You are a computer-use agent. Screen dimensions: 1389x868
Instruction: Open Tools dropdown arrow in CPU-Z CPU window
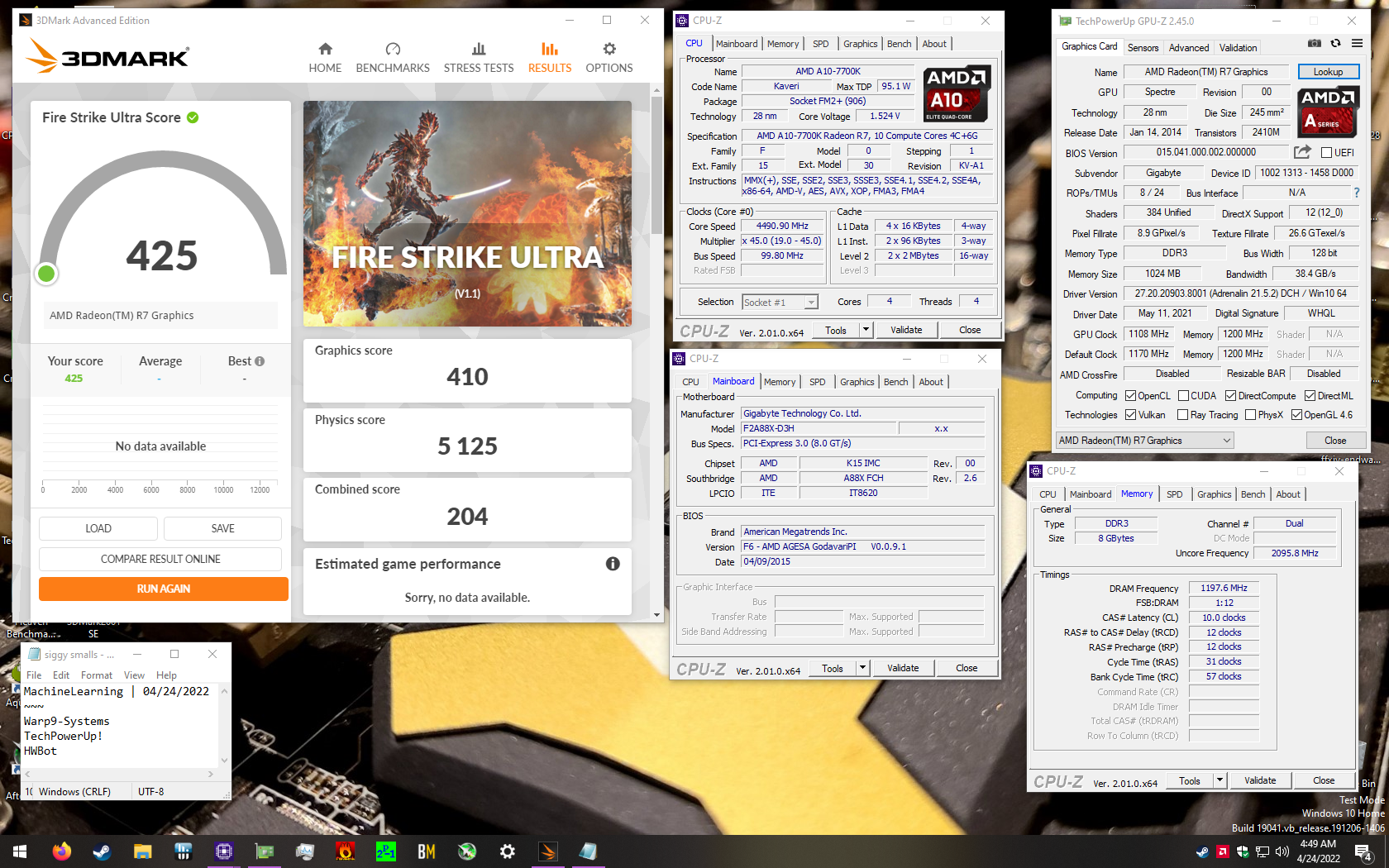click(866, 330)
